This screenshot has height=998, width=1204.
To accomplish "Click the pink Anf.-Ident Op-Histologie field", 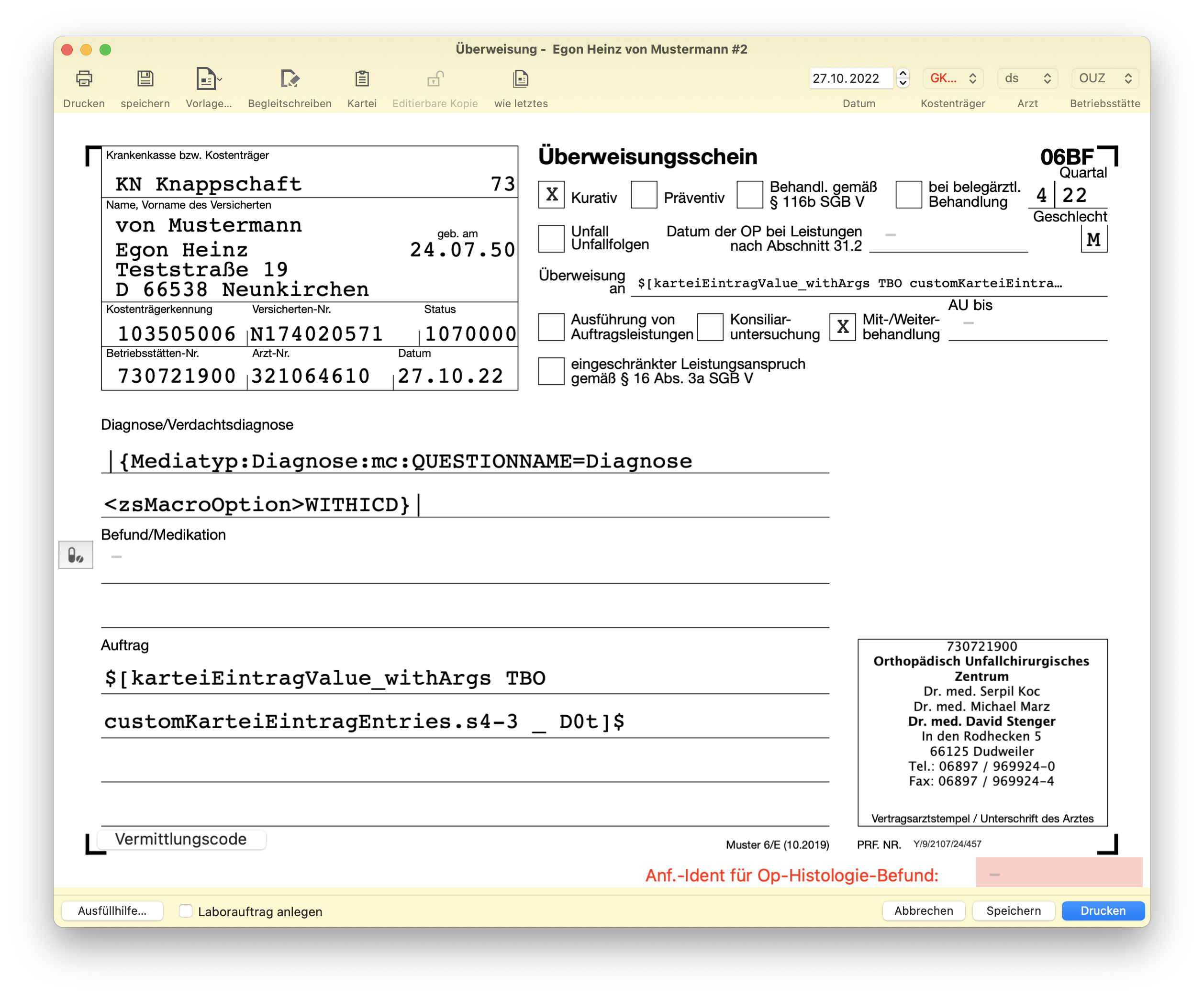I will click(x=1059, y=873).
